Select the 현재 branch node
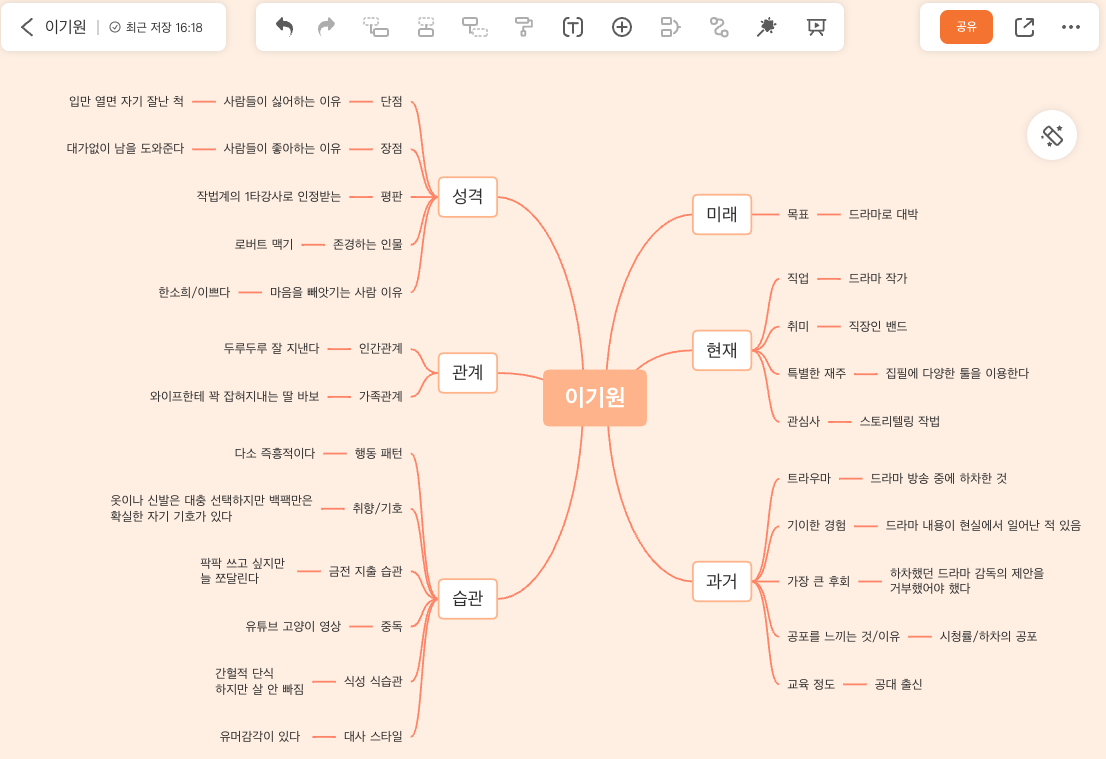1106x759 pixels. click(x=722, y=350)
